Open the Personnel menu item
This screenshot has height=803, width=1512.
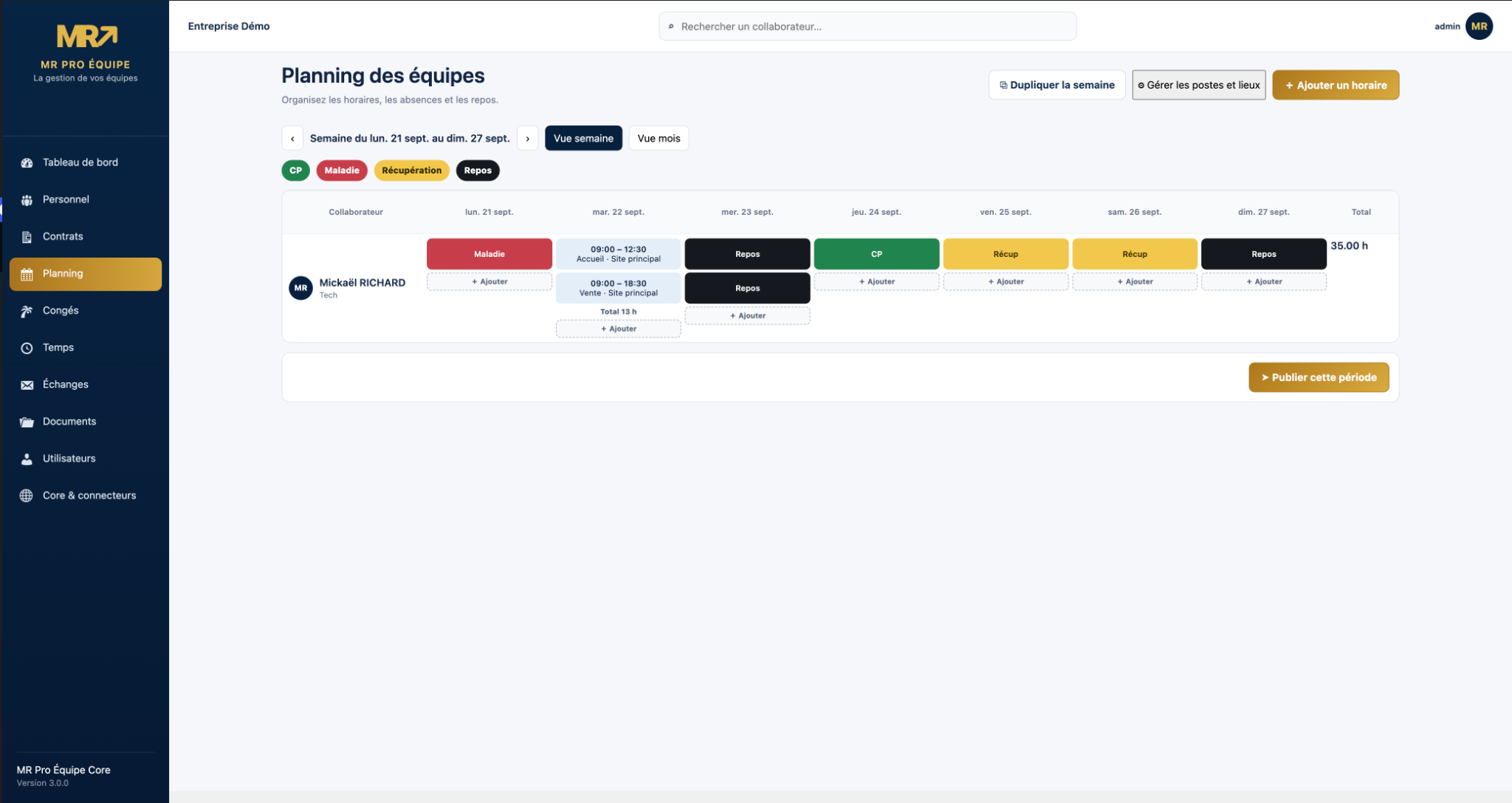[86, 199]
